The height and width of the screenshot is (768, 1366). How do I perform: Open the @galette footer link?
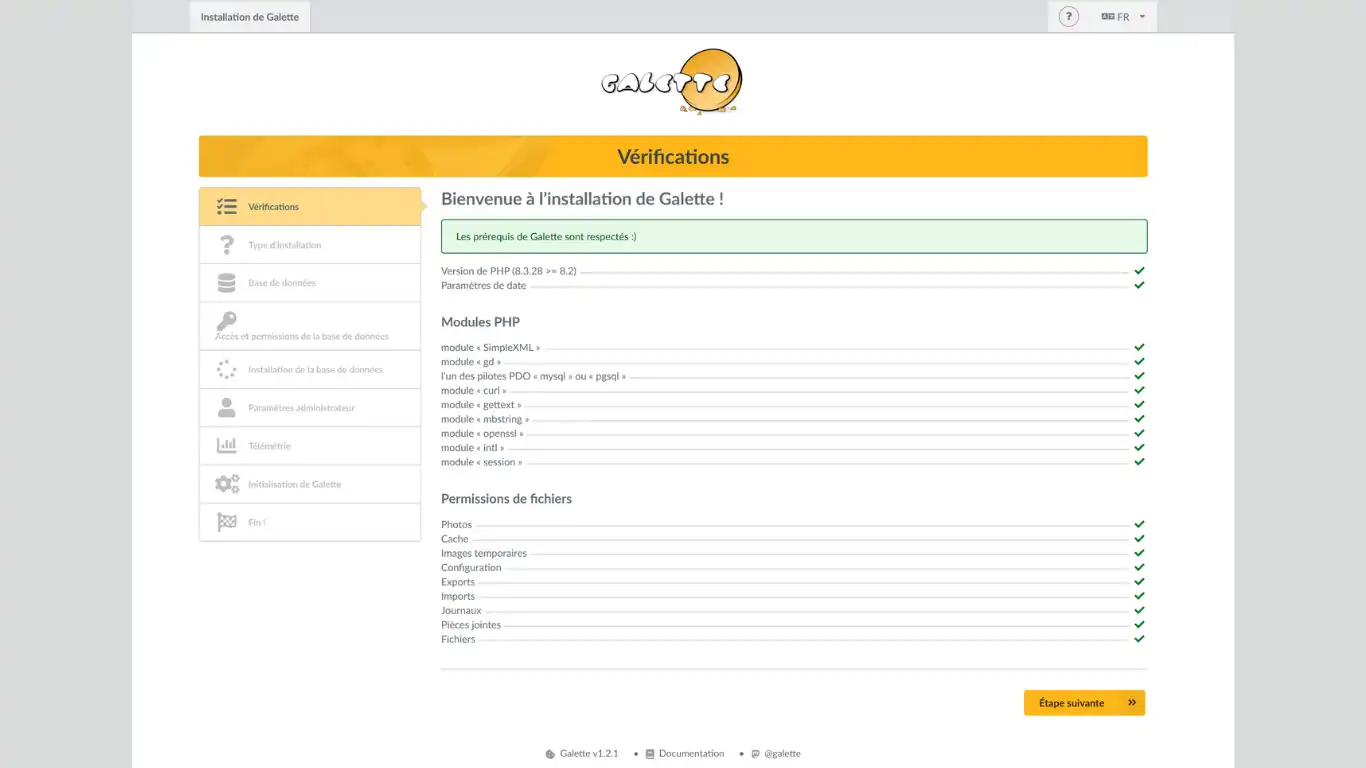[x=776, y=754]
